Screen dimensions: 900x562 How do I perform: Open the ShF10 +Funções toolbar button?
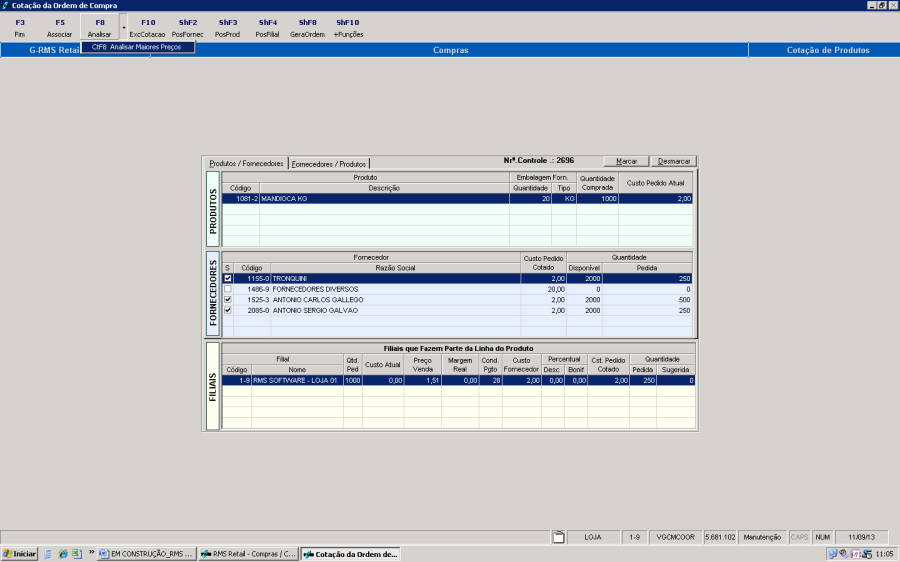point(348,27)
